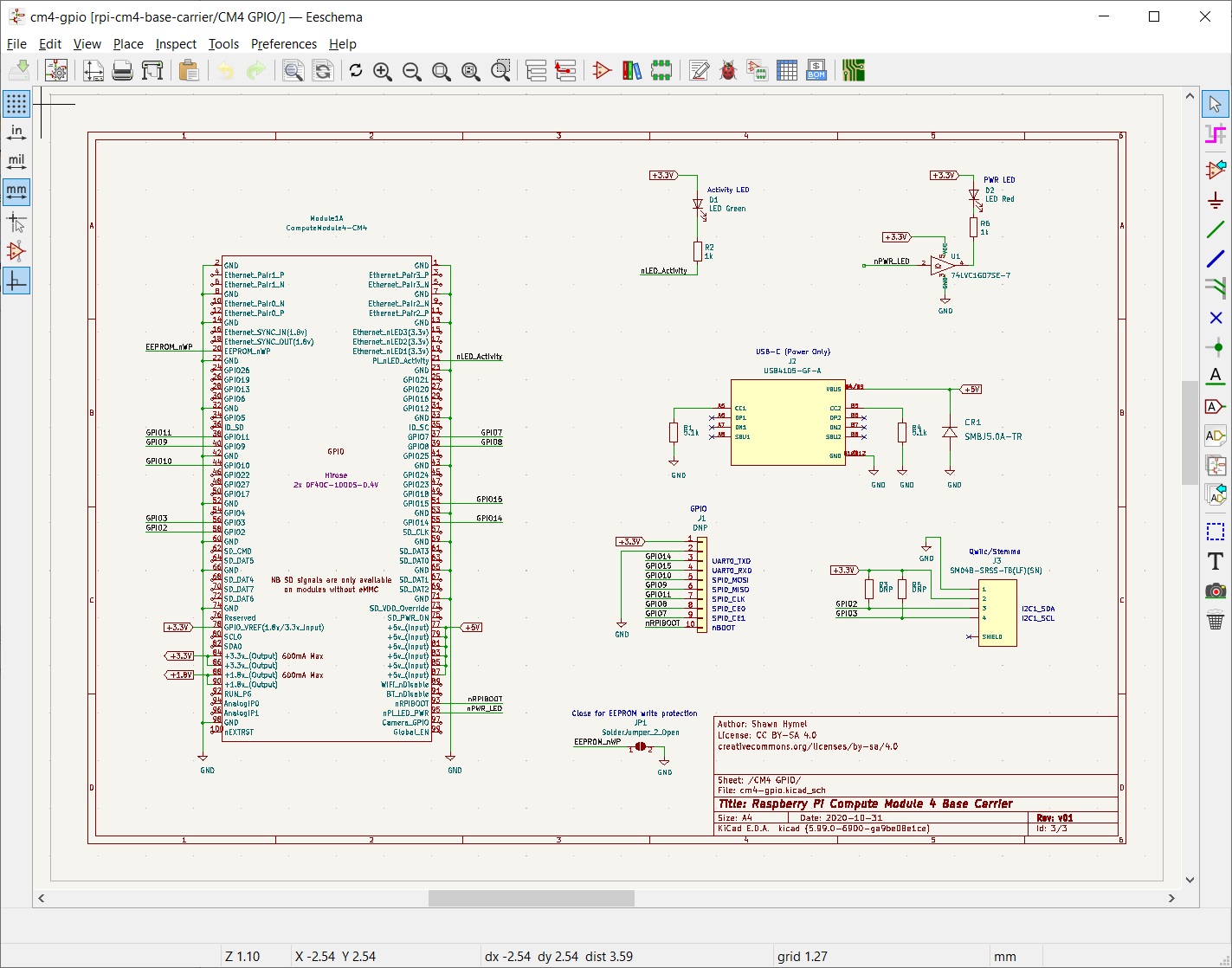
Task: Select the delete tool
Action: coord(1216,622)
